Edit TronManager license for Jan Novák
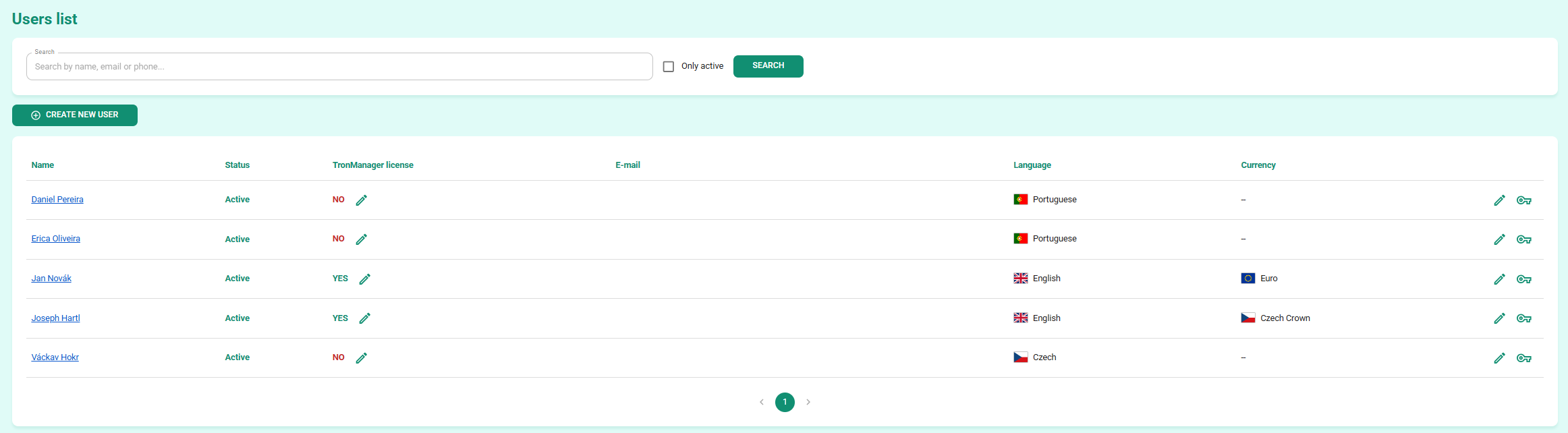Screen dimensions: 1568x433 365,279
